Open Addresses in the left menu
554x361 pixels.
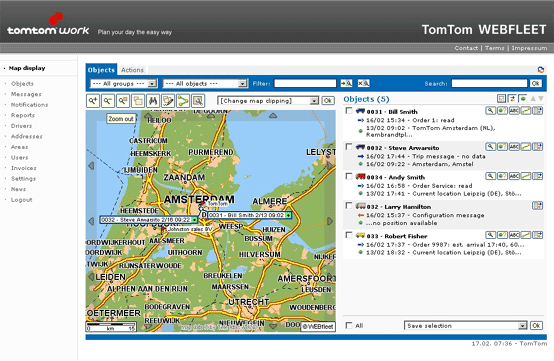(26, 137)
